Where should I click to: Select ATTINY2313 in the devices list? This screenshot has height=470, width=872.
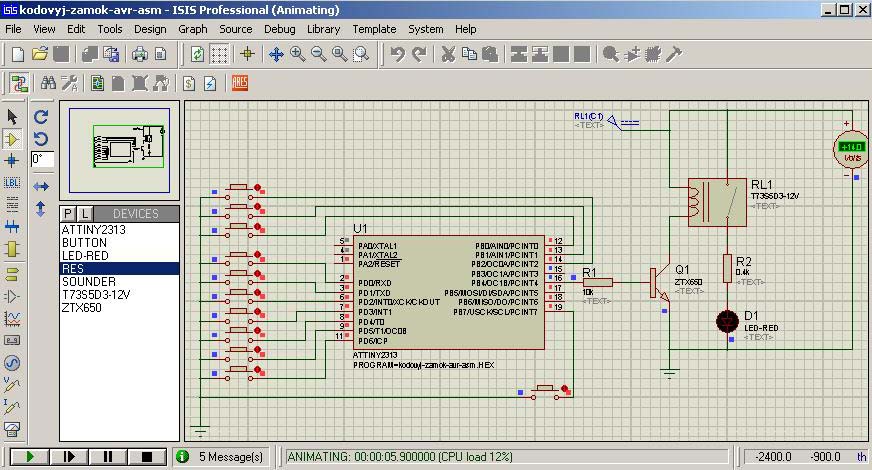pos(94,230)
